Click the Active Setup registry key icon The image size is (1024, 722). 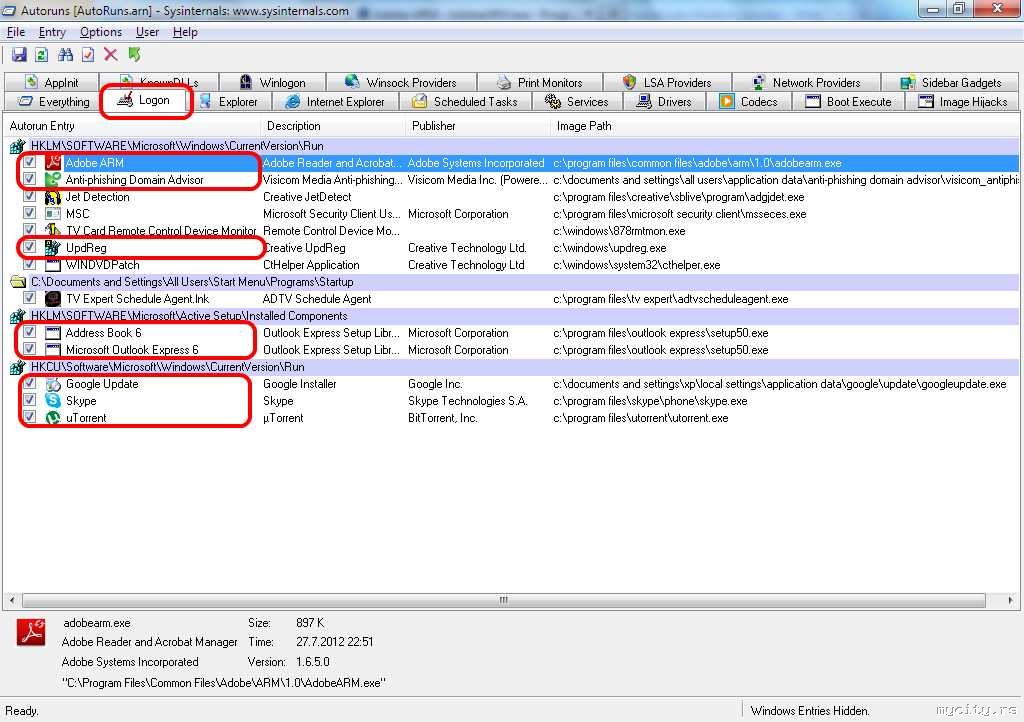click(18, 316)
